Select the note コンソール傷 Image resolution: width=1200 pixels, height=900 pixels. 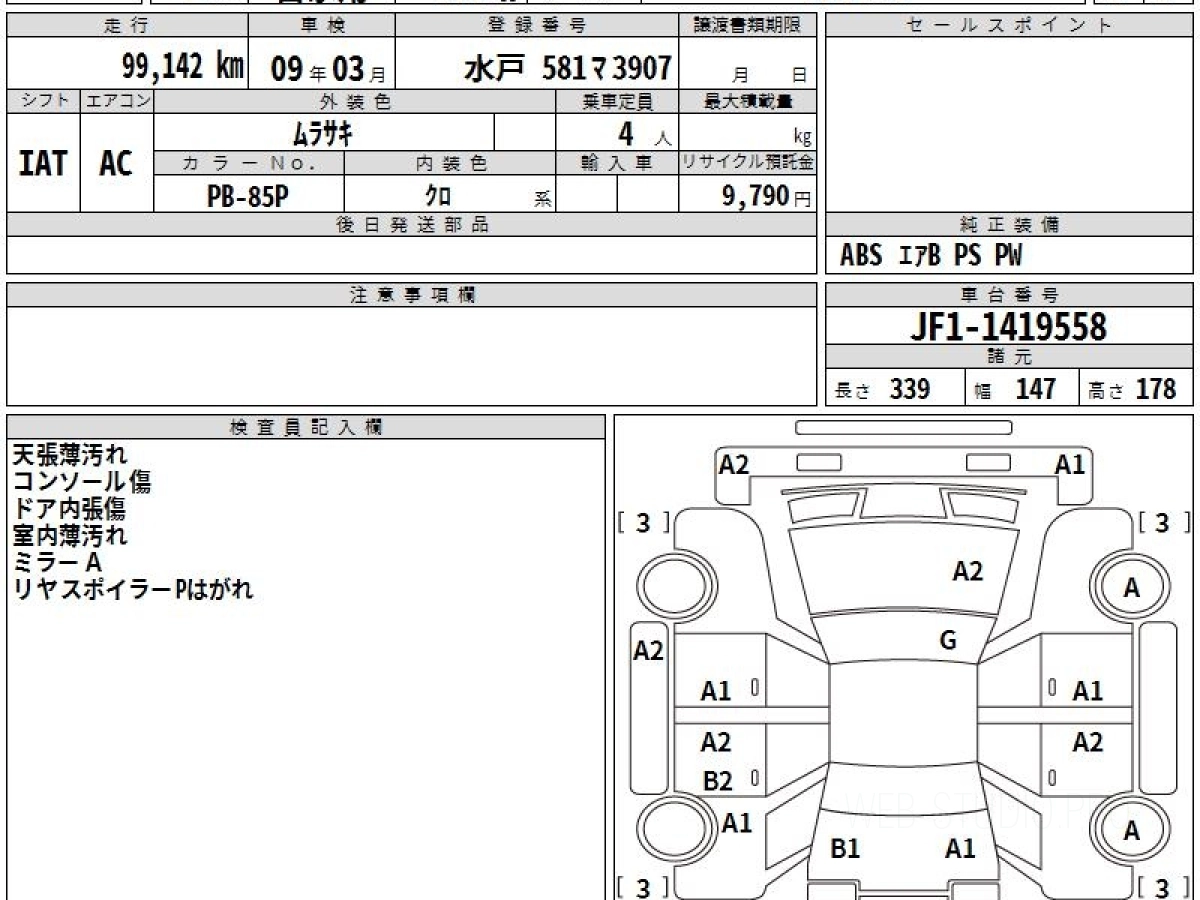click(82, 482)
